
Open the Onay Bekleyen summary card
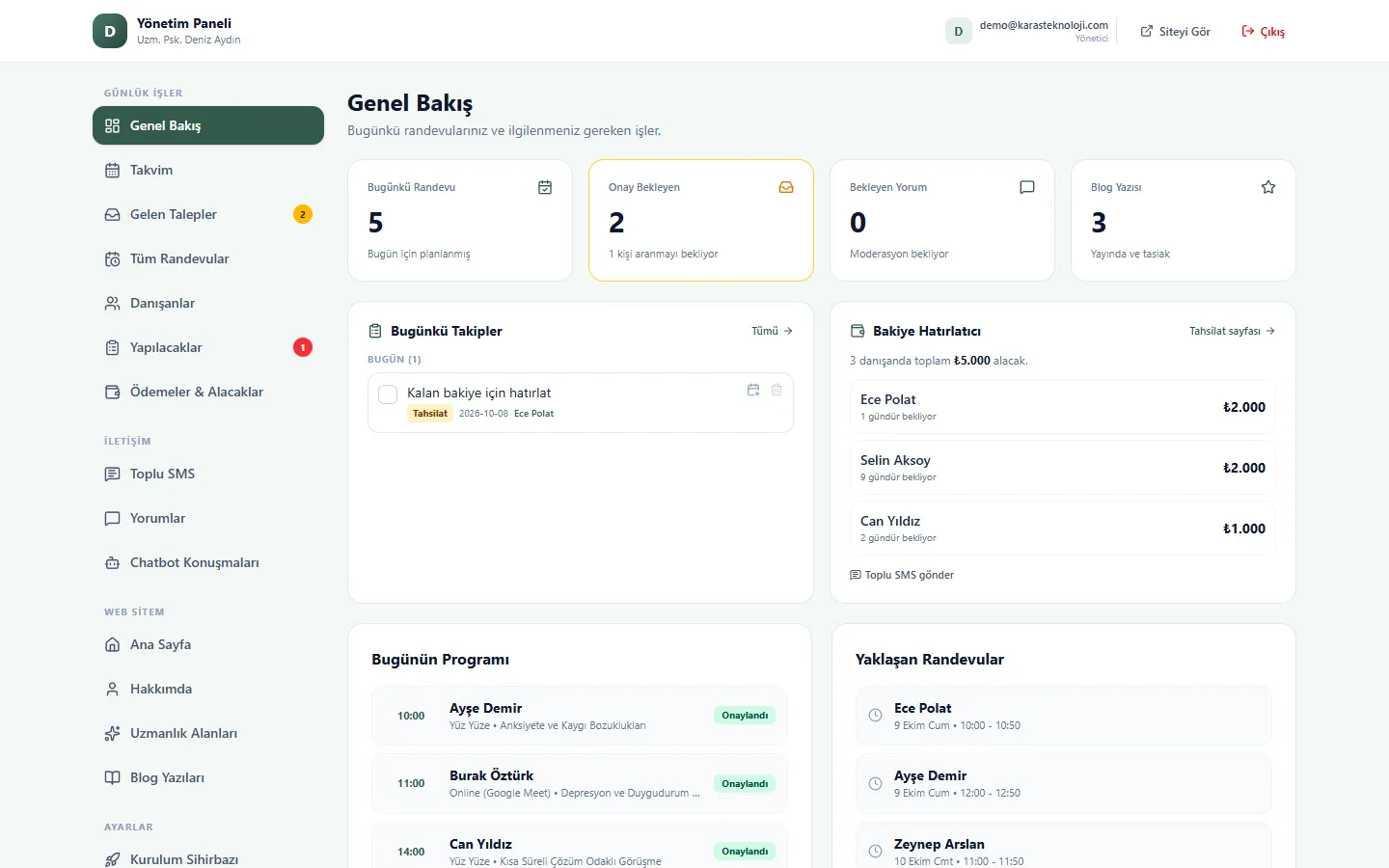point(701,220)
